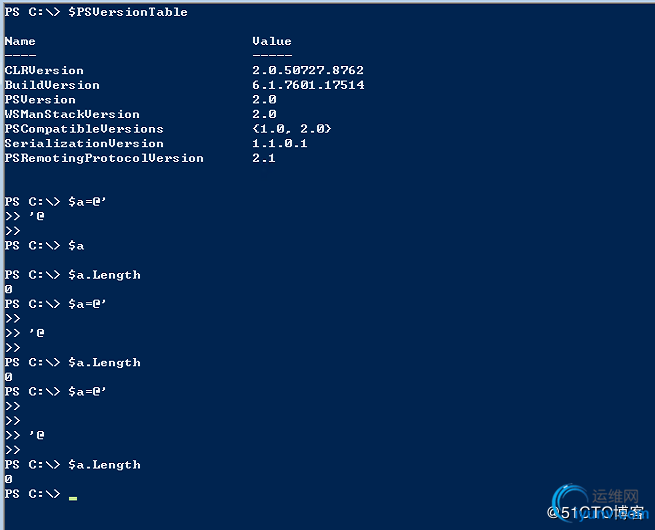Click the build number 6.1.7601.17514

[308, 85]
